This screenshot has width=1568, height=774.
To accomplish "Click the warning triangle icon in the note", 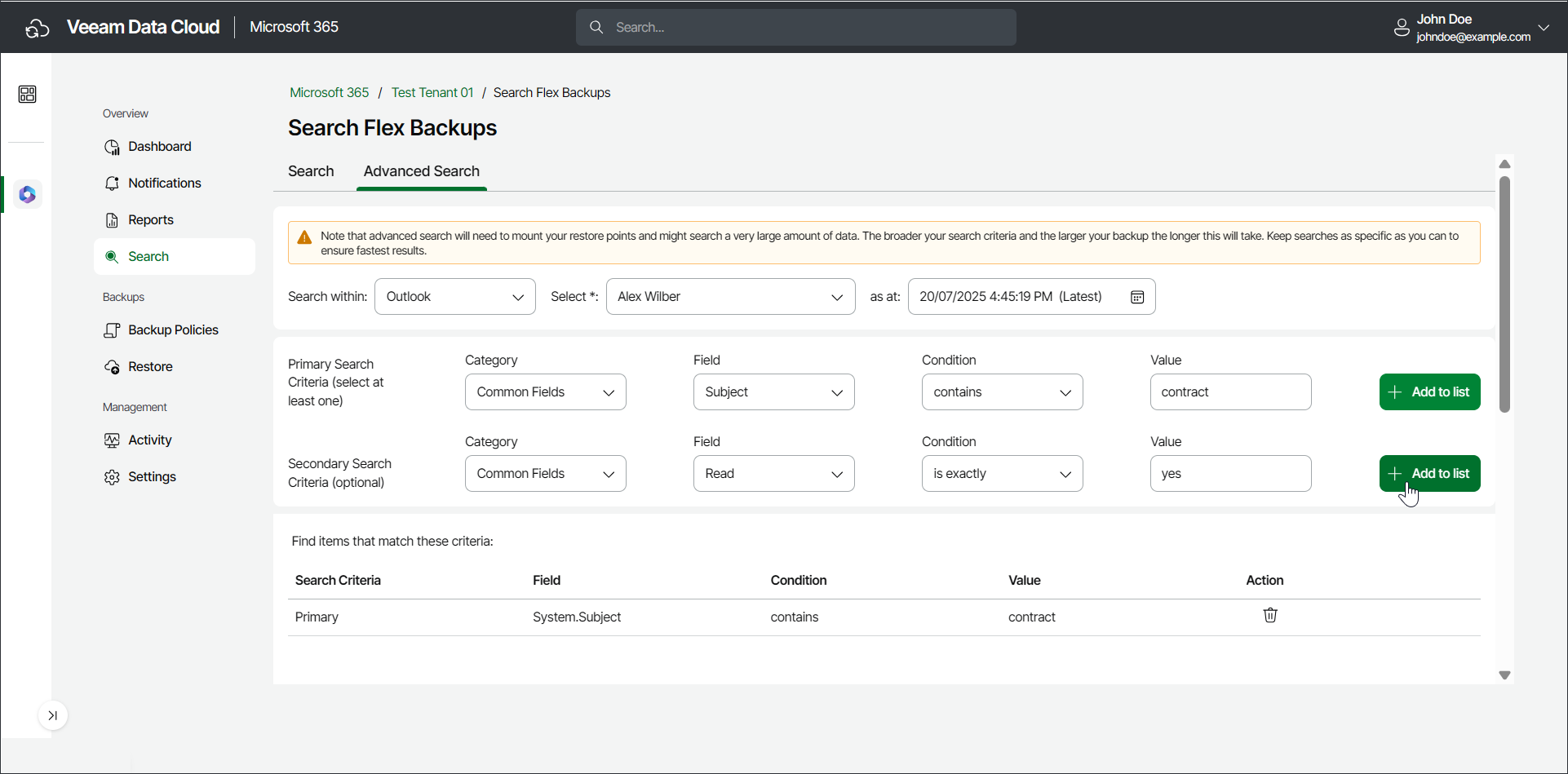I will 304,237.
